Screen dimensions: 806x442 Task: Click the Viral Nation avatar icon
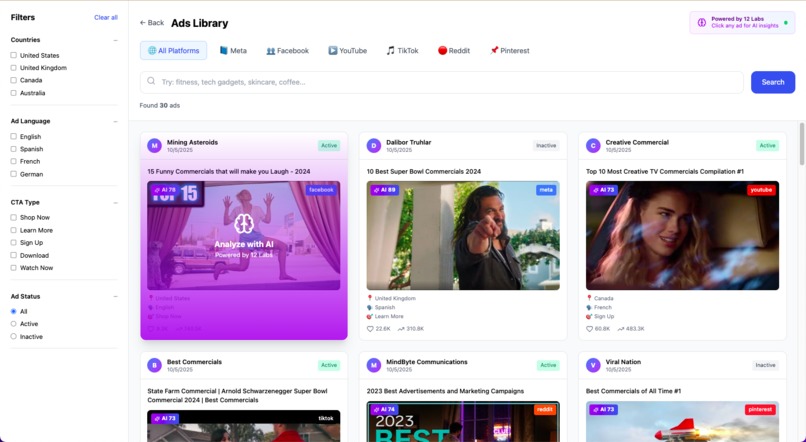593,365
